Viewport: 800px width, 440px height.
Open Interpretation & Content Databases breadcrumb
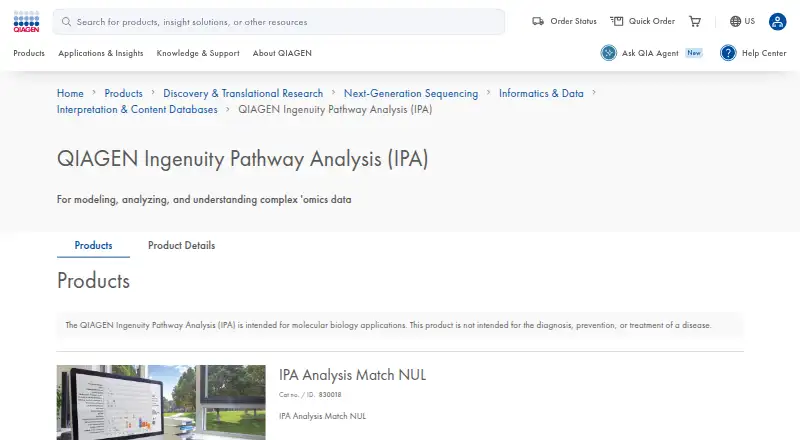(x=137, y=109)
